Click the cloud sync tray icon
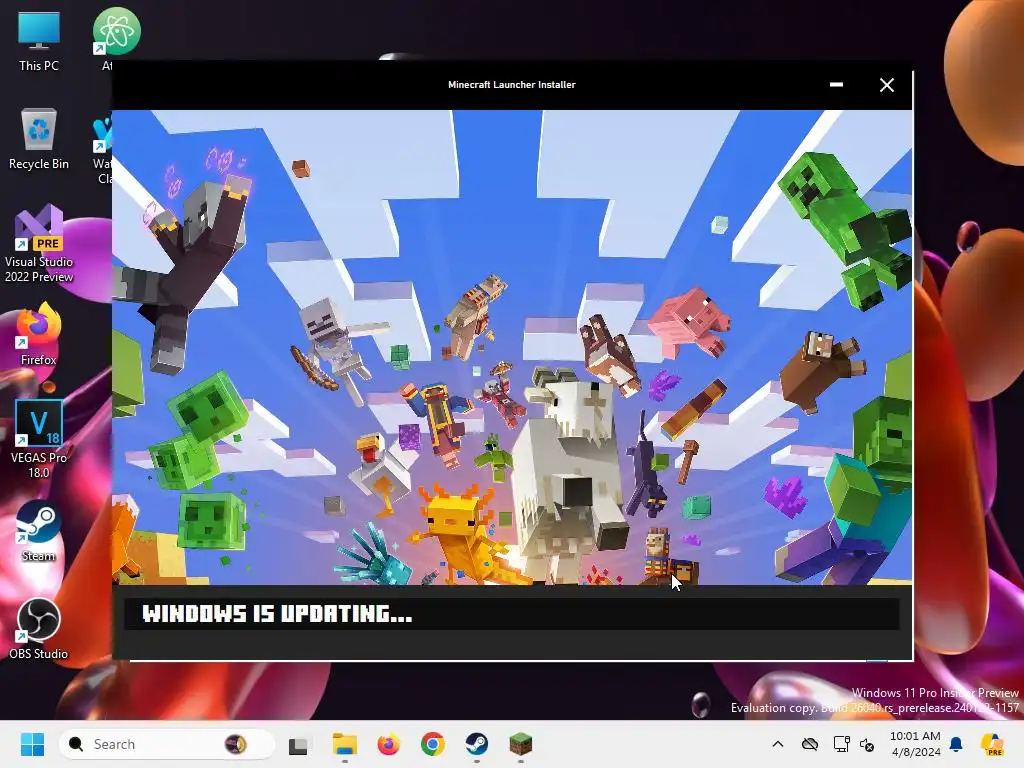 [810, 744]
